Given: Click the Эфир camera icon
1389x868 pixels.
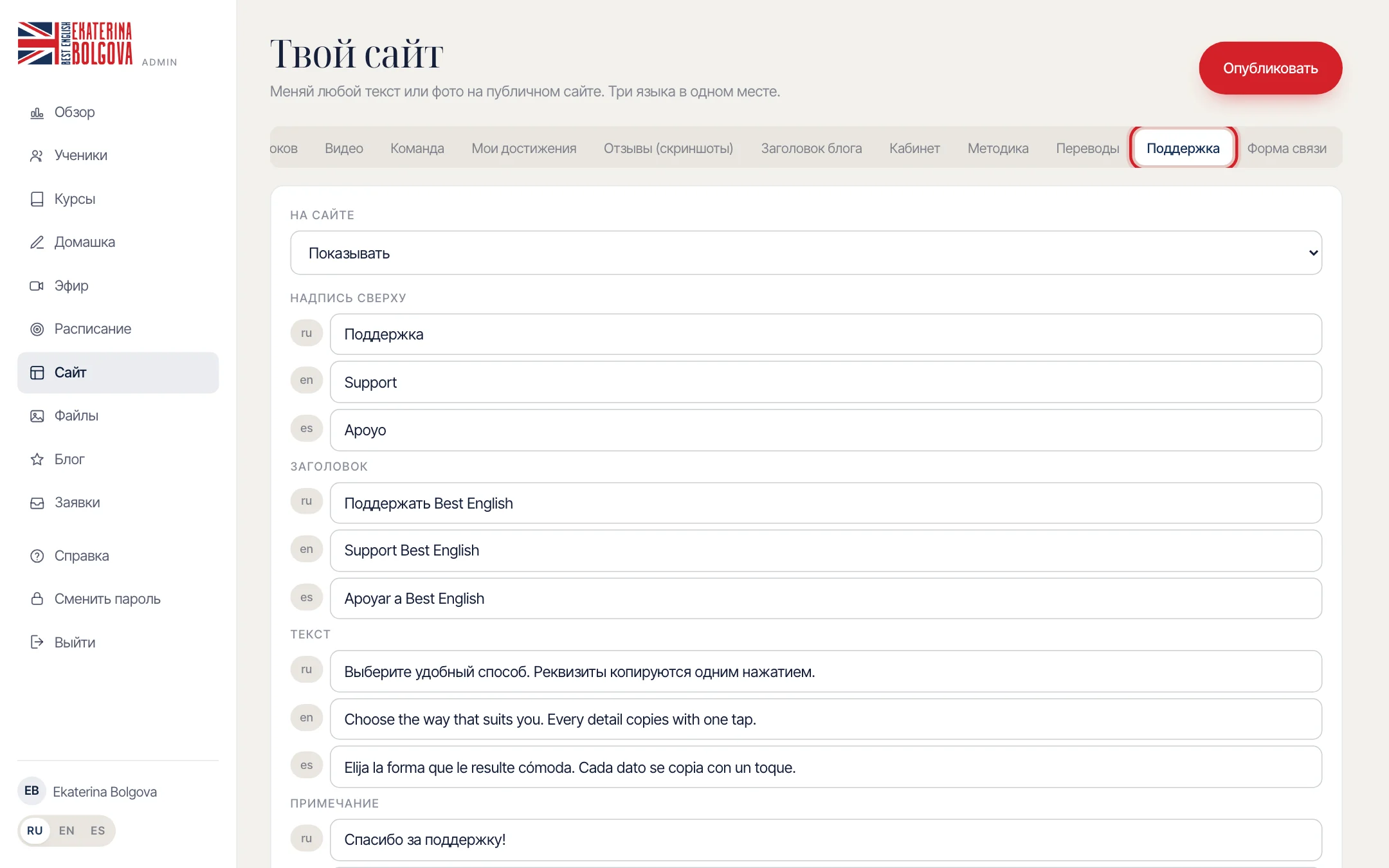Looking at the screenshot, I should (x=37, y=286).
